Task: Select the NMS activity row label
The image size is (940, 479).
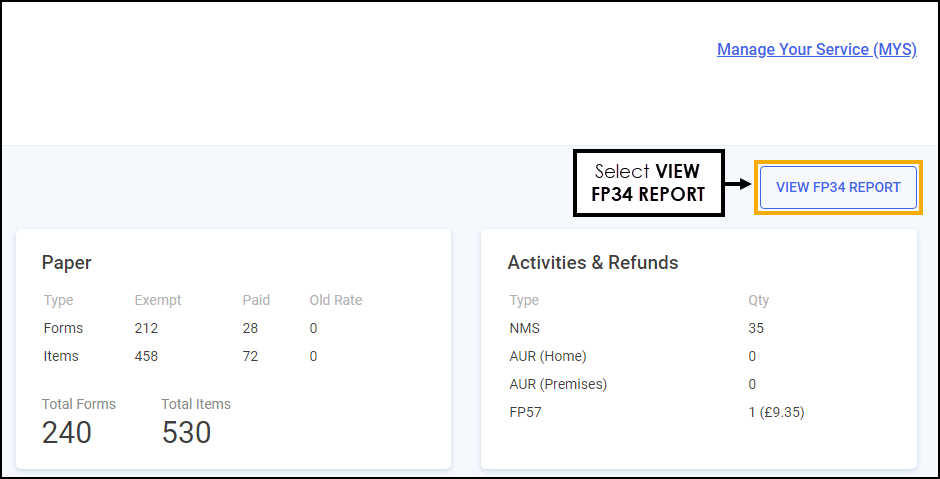Action: [x=525, y=328]
